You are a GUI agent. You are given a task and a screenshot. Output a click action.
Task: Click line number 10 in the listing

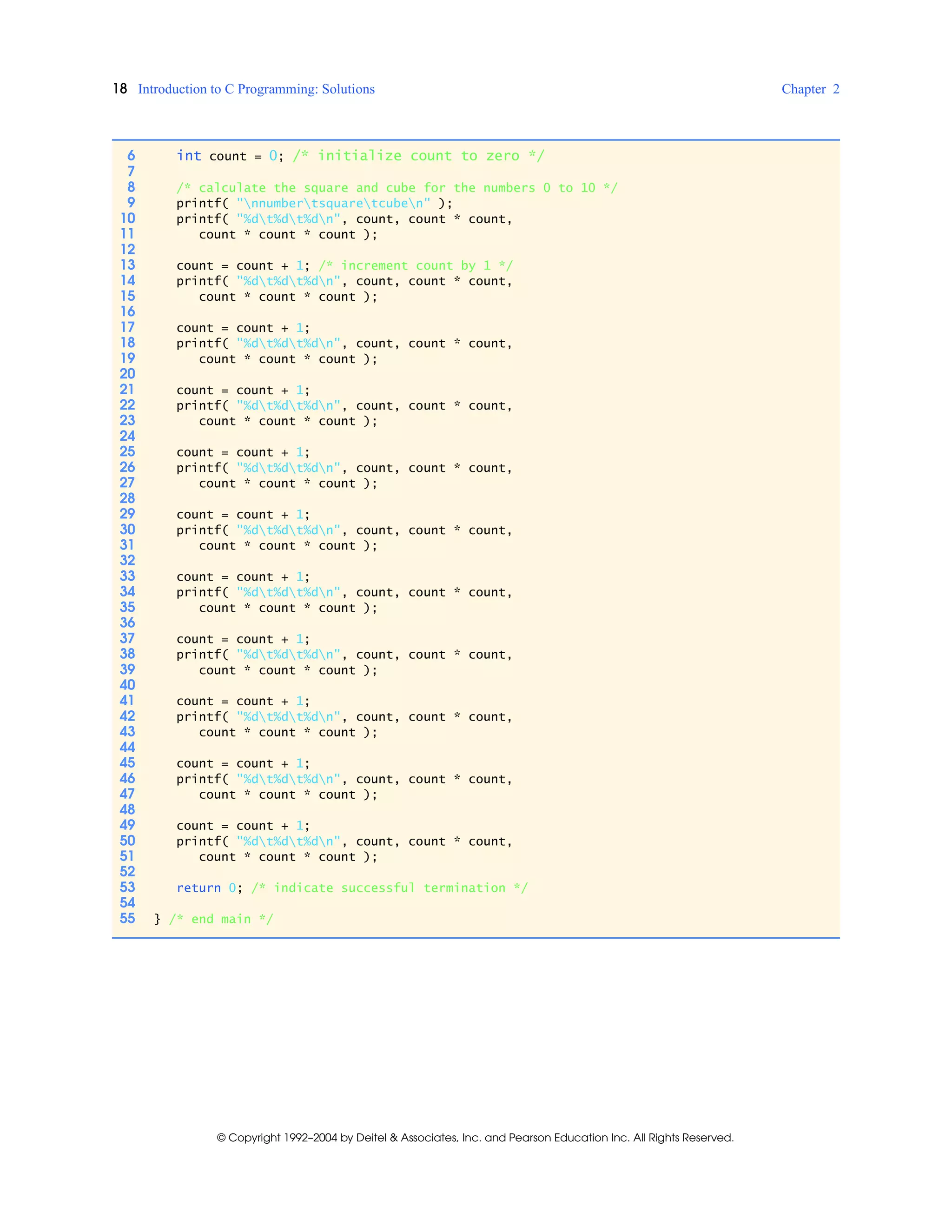[x=127, y=219]
